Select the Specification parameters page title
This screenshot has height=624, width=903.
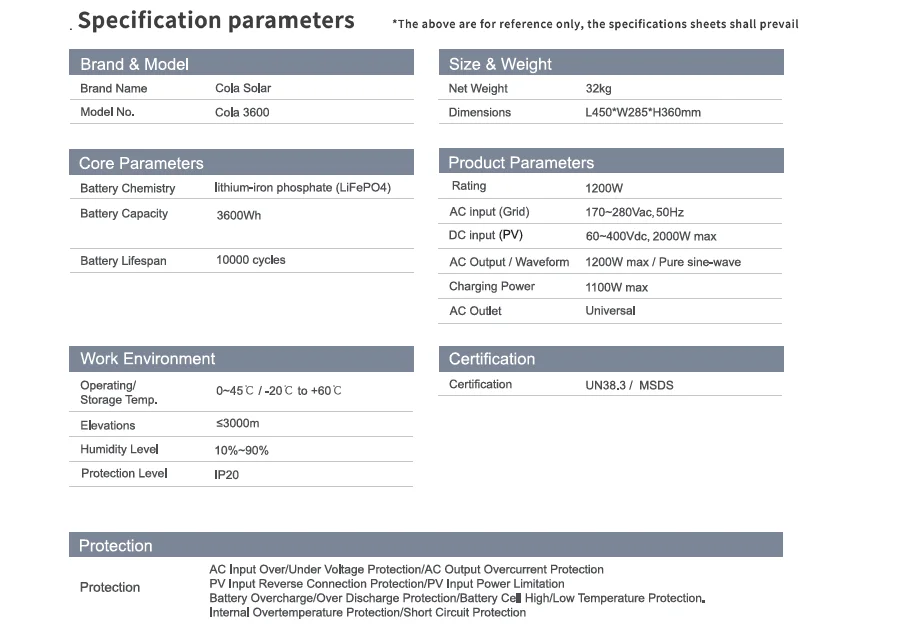216,21
